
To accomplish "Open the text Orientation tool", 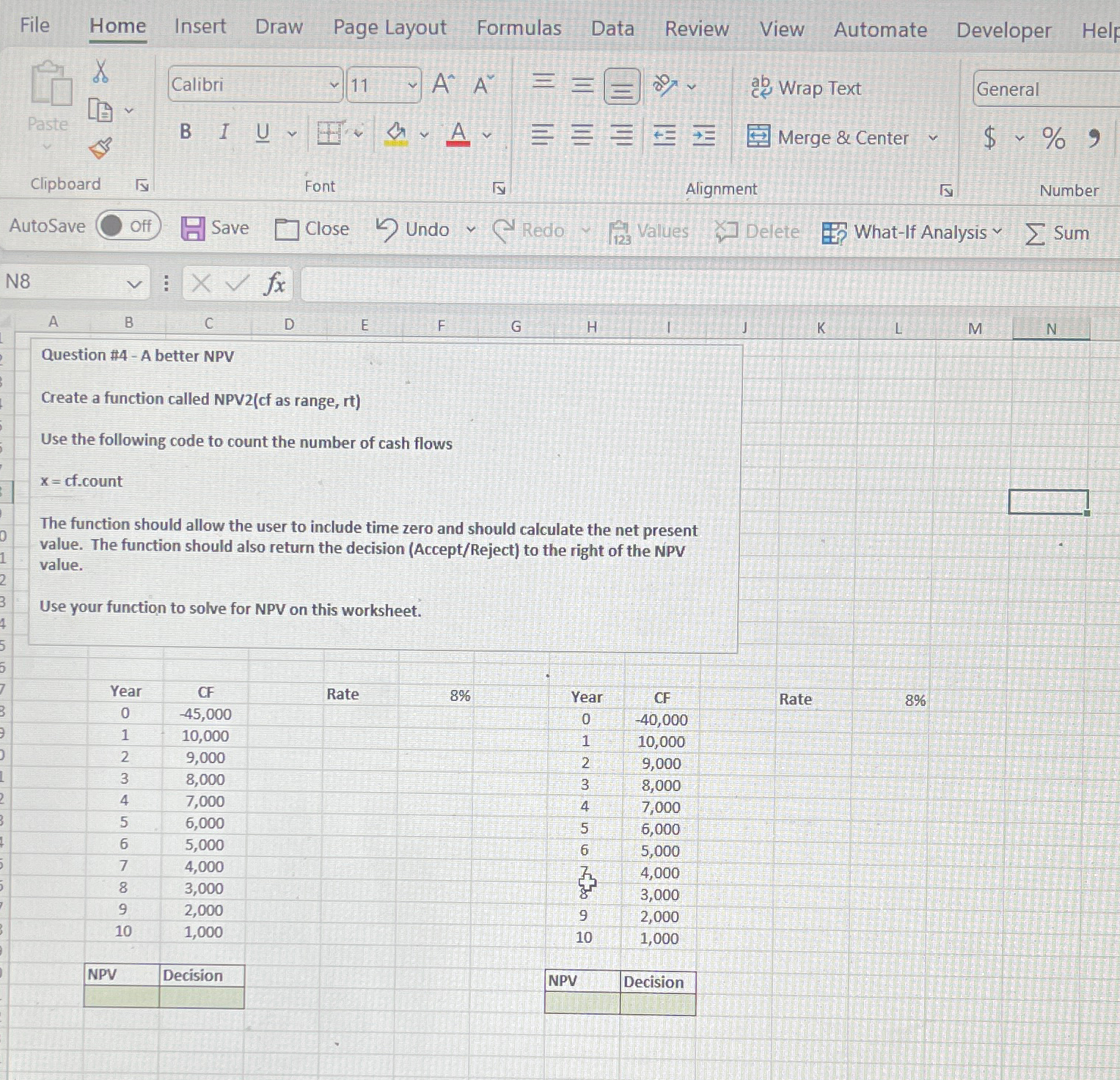I will pos(666,86).
